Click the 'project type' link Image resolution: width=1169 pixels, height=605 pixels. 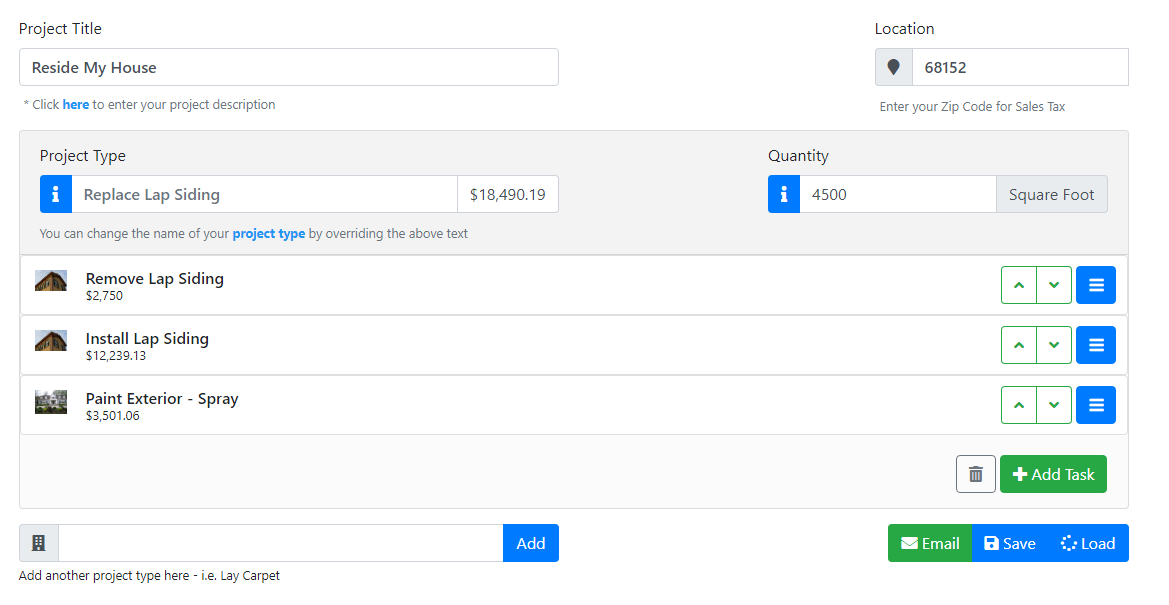268,233
